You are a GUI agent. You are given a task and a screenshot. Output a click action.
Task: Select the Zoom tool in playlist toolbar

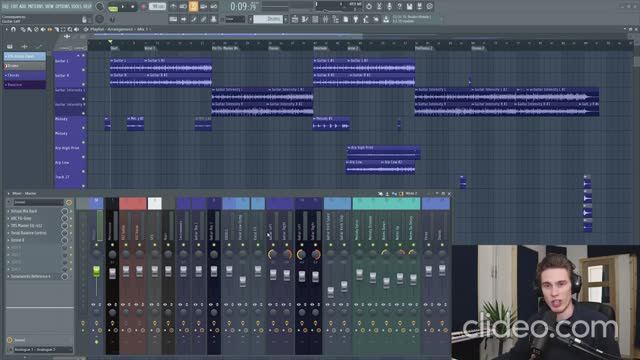(x=70, y=29)
